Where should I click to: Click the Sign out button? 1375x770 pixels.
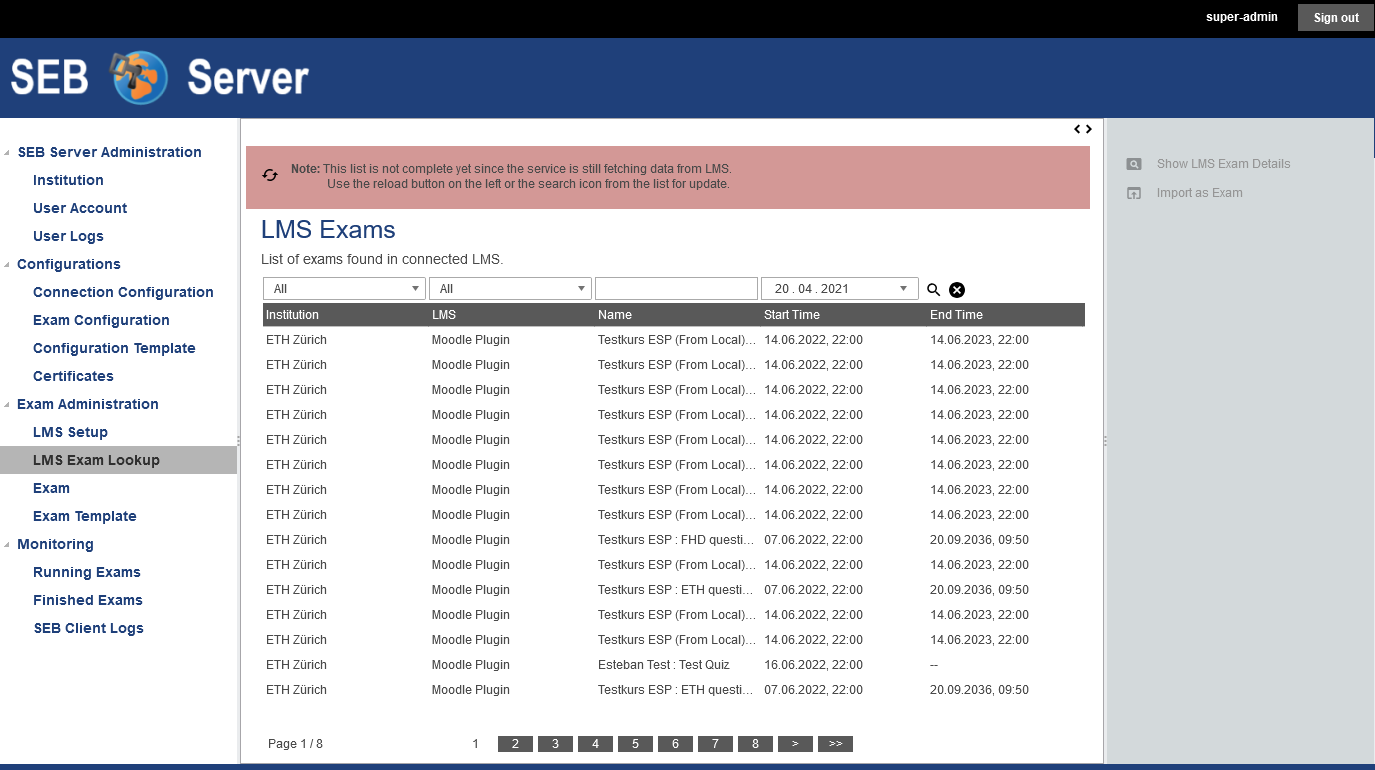pyautogui.click(x=1335, y=18)
